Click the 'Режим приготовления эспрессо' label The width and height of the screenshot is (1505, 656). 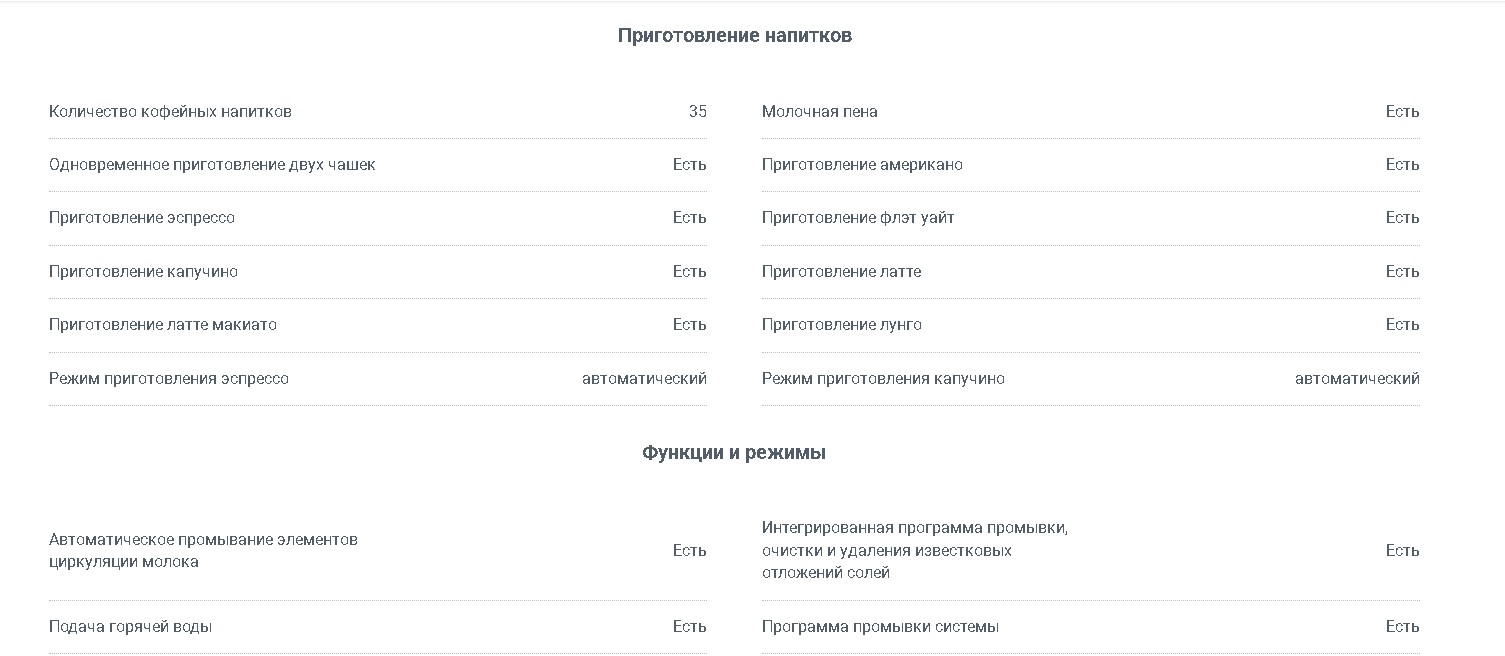coord(169,379)
